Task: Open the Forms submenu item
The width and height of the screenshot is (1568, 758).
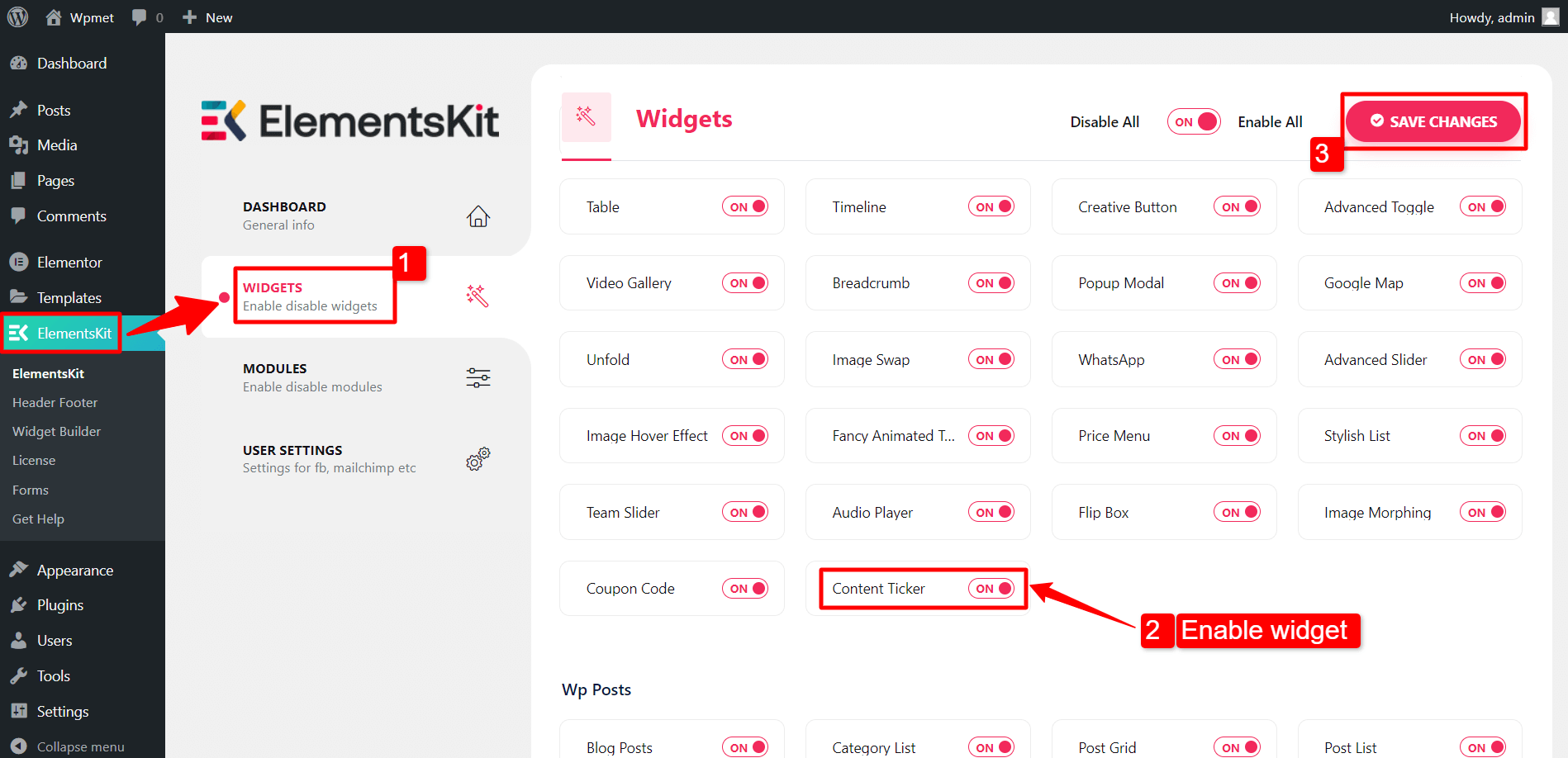Action: (31, 490)
